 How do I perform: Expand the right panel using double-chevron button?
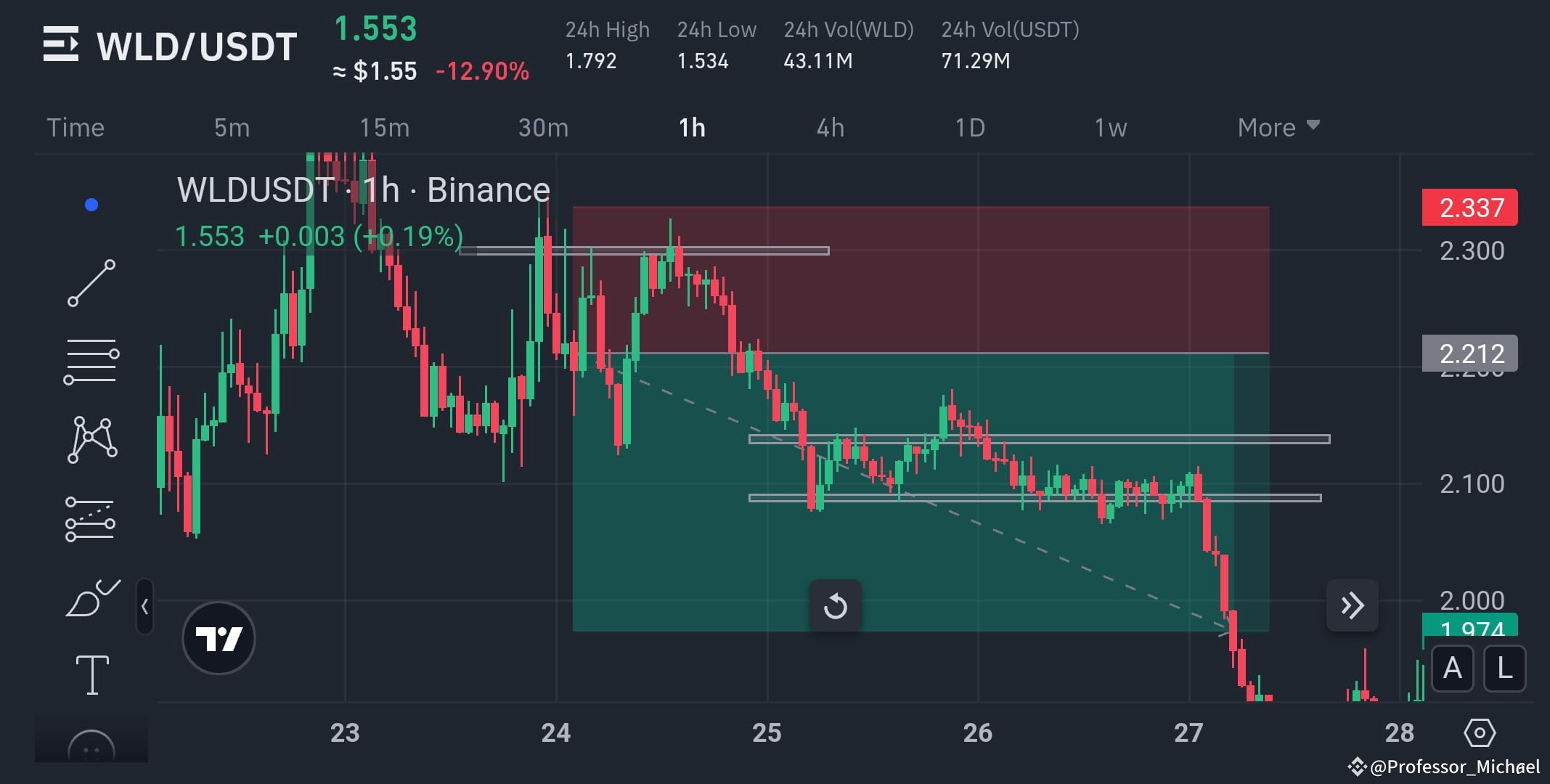(1352, 605)
